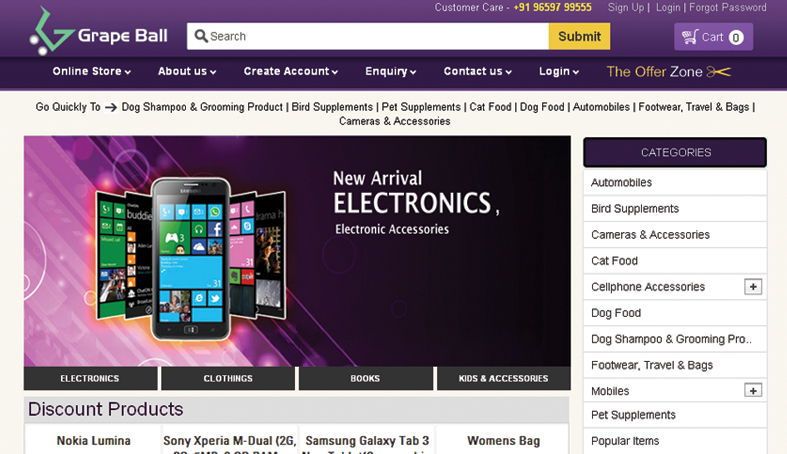Select the ELECTRONICS banner tab

[90, 378]
